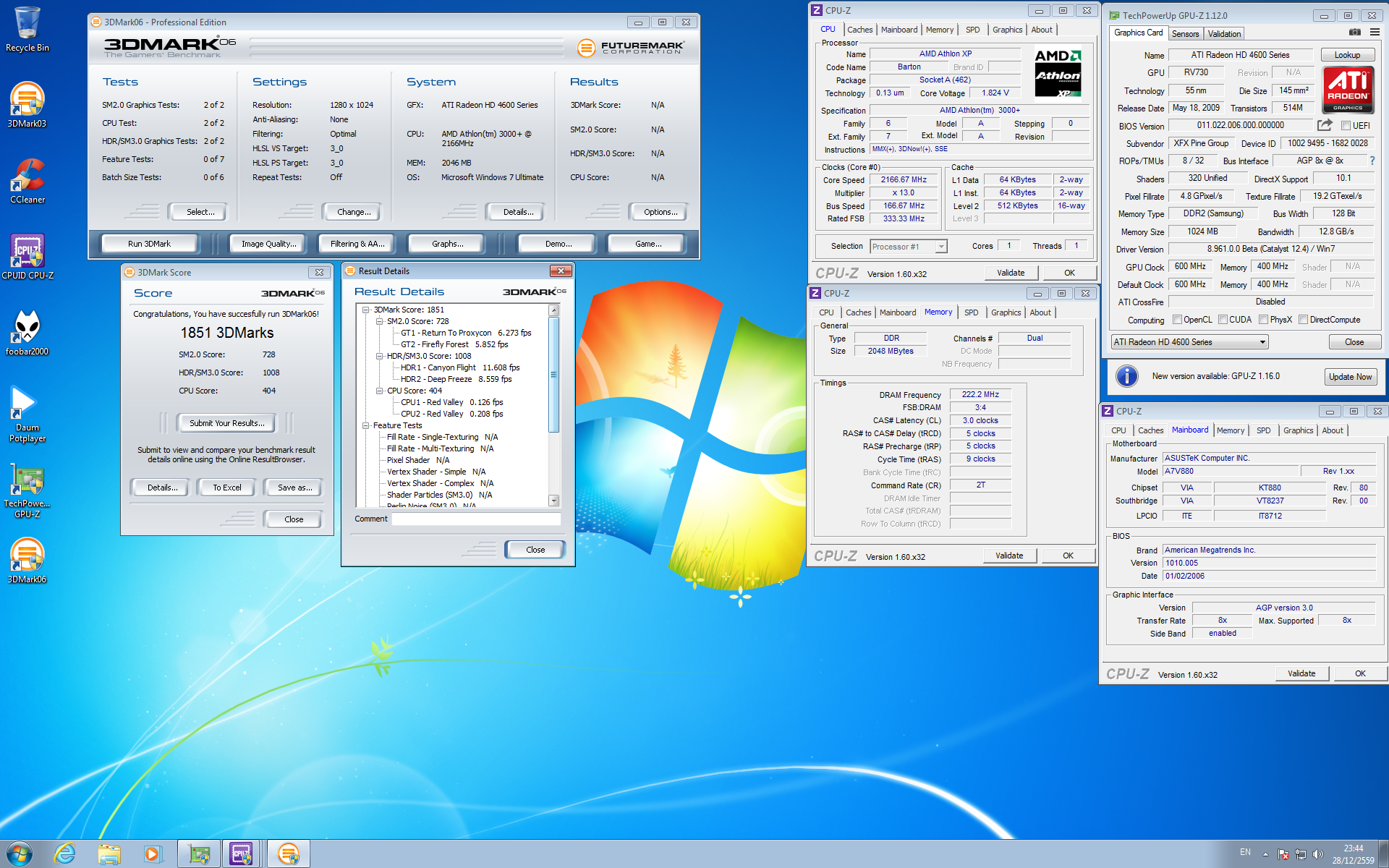
Task: Open the ATI Radeon HD 4600 Series dropdown
Action: pos(1262,342)
